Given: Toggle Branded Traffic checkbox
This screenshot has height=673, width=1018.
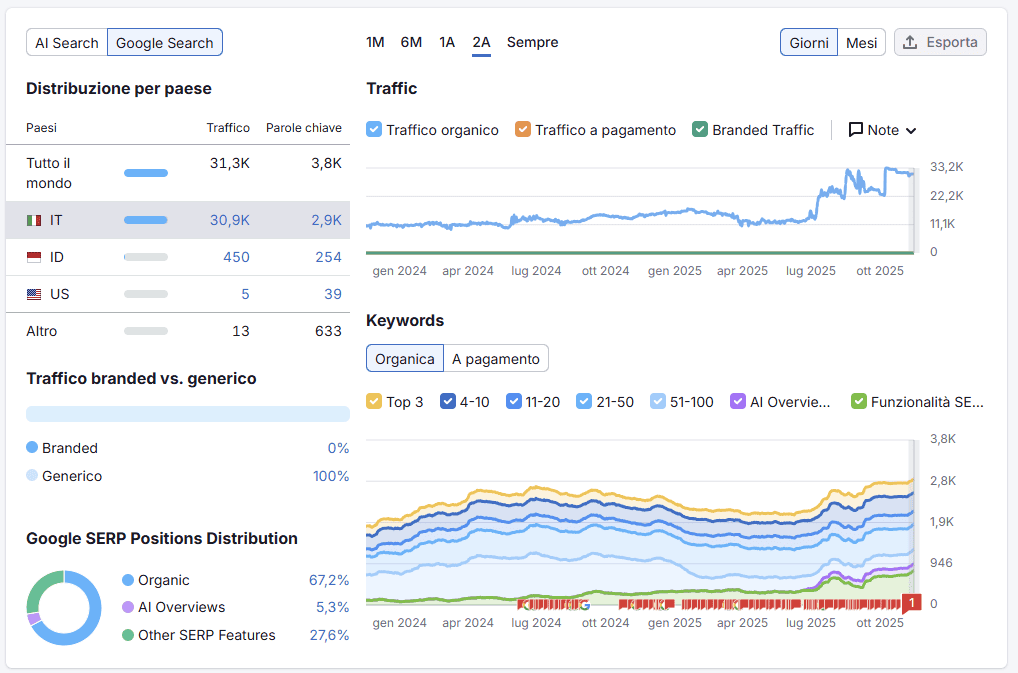Looking at the screenshot, I should 700,129.
